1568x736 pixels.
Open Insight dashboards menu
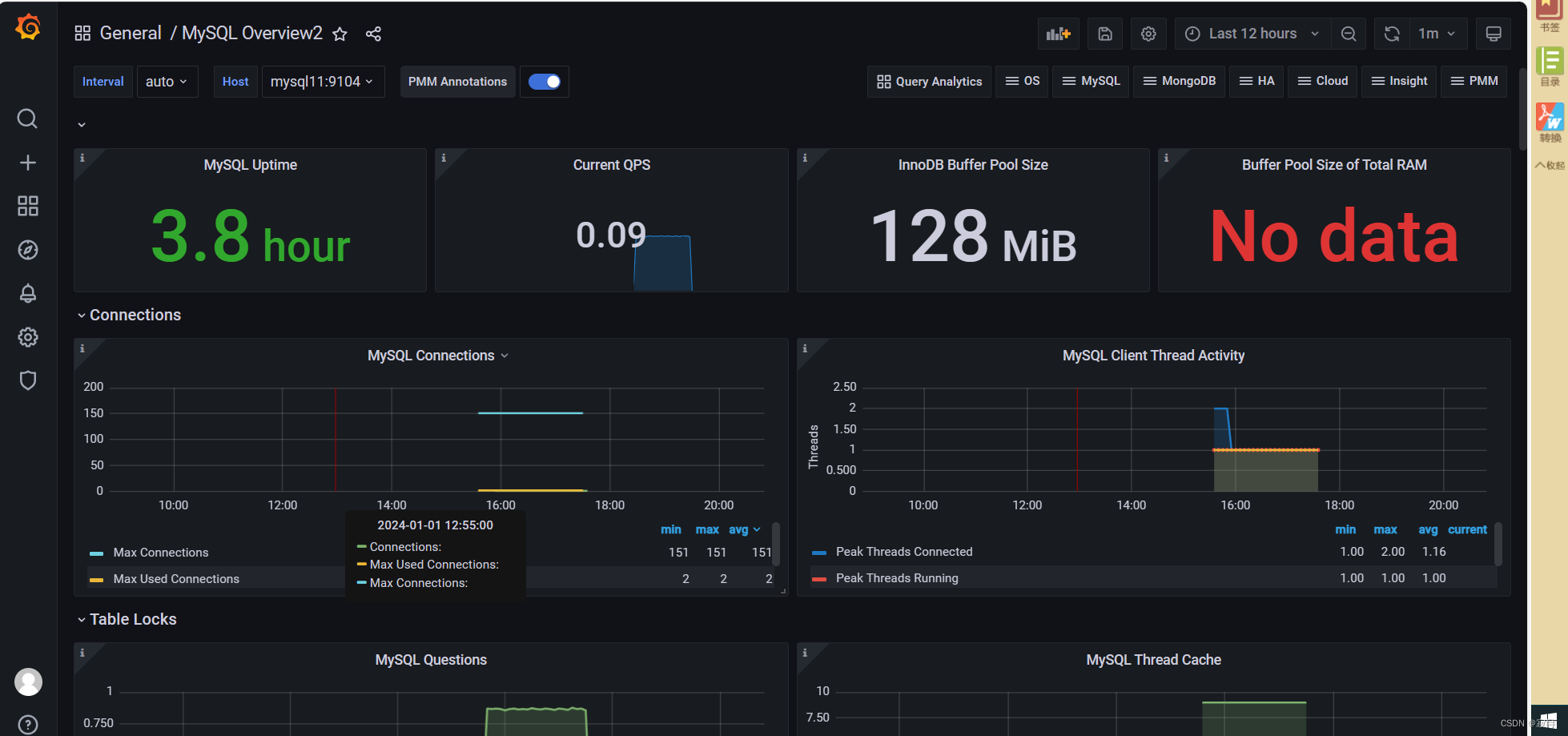pos(1399,82)
